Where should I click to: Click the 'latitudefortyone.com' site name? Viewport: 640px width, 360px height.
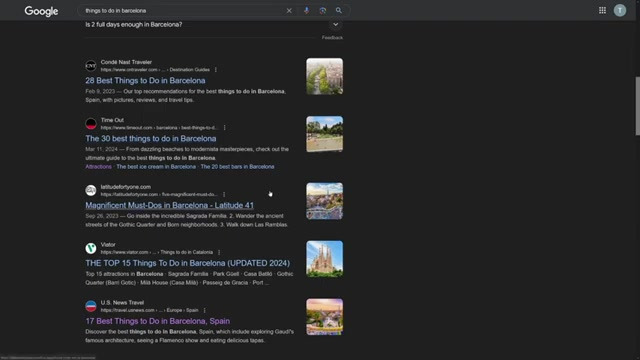point(126,187)
